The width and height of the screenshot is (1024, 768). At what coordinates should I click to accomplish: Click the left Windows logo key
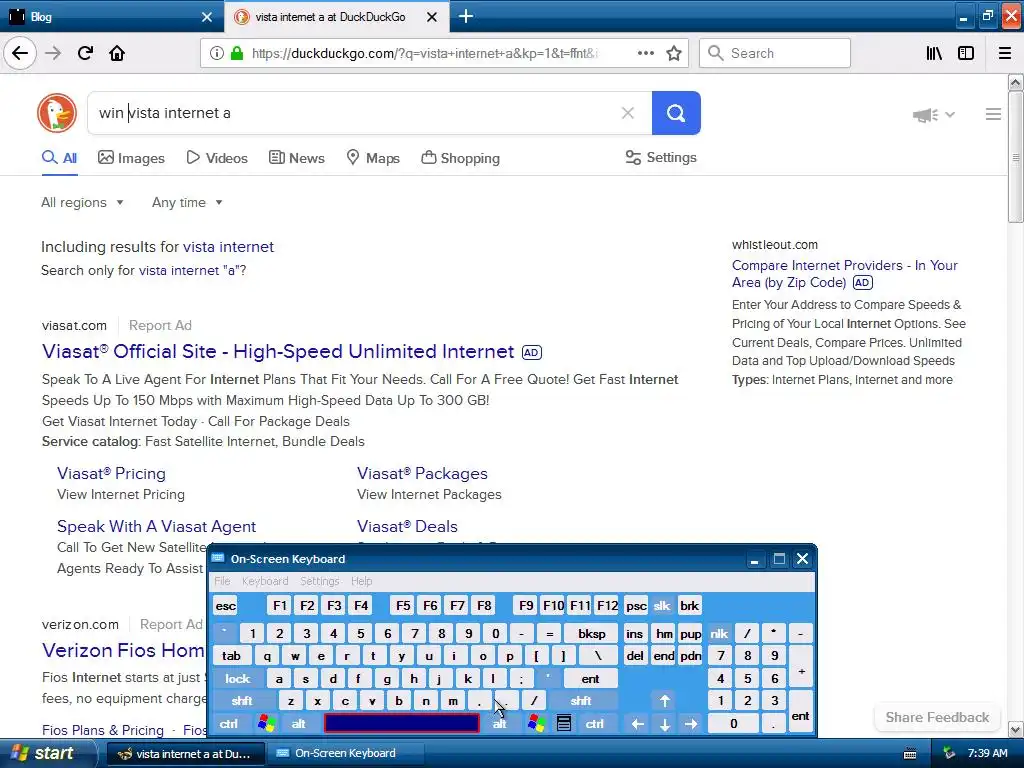pyautogui.click(x=266, y=723)
